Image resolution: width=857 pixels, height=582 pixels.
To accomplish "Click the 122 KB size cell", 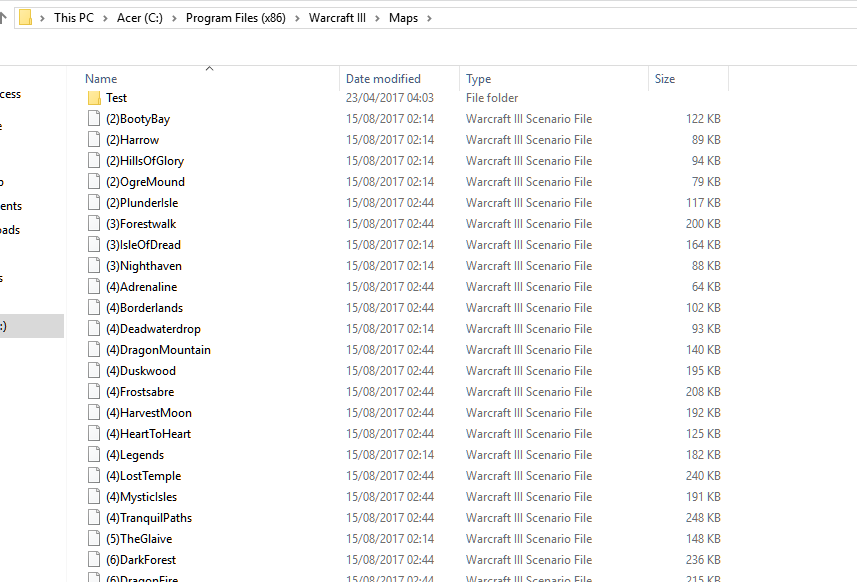I will point(703,119).
